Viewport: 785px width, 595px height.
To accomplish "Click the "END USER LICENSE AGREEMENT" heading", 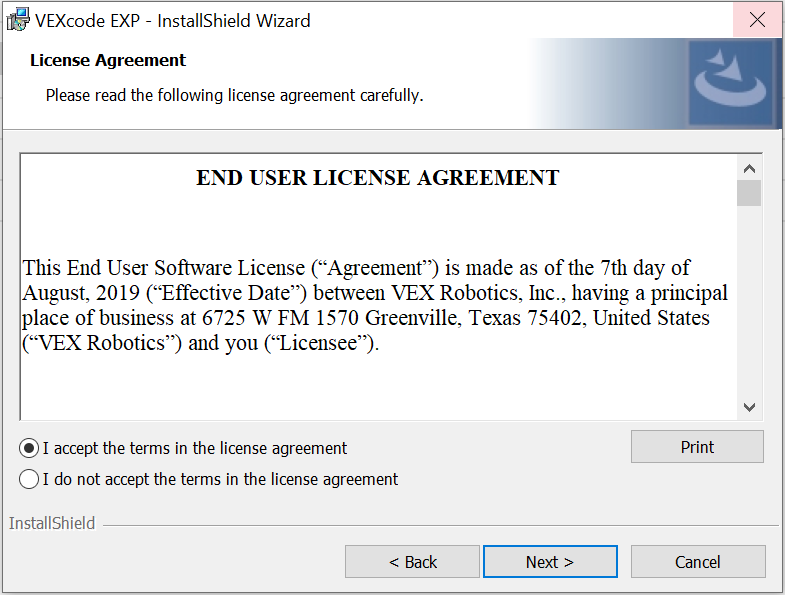I will point(377,178).
